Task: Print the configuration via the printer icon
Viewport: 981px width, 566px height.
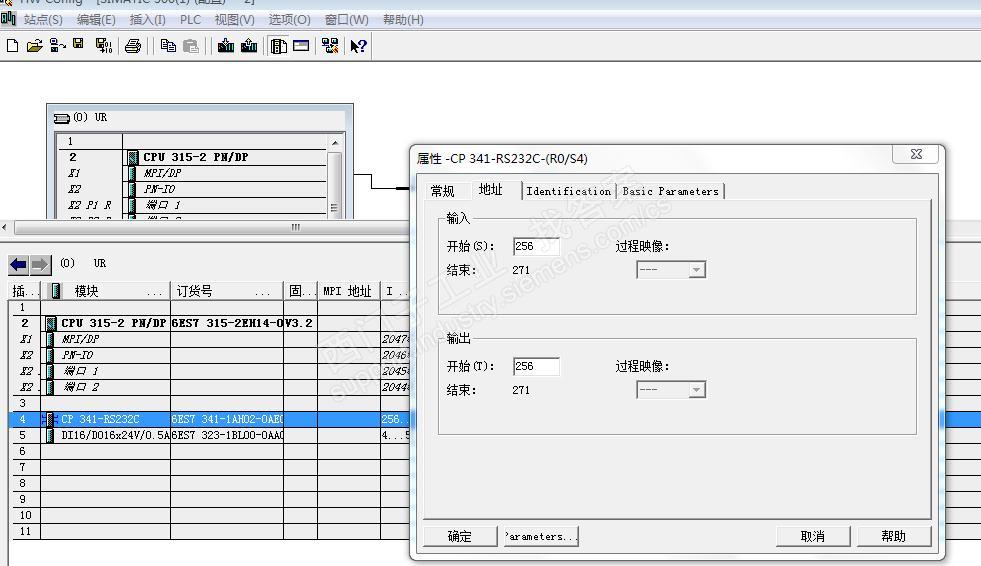Action: (133, 46)
